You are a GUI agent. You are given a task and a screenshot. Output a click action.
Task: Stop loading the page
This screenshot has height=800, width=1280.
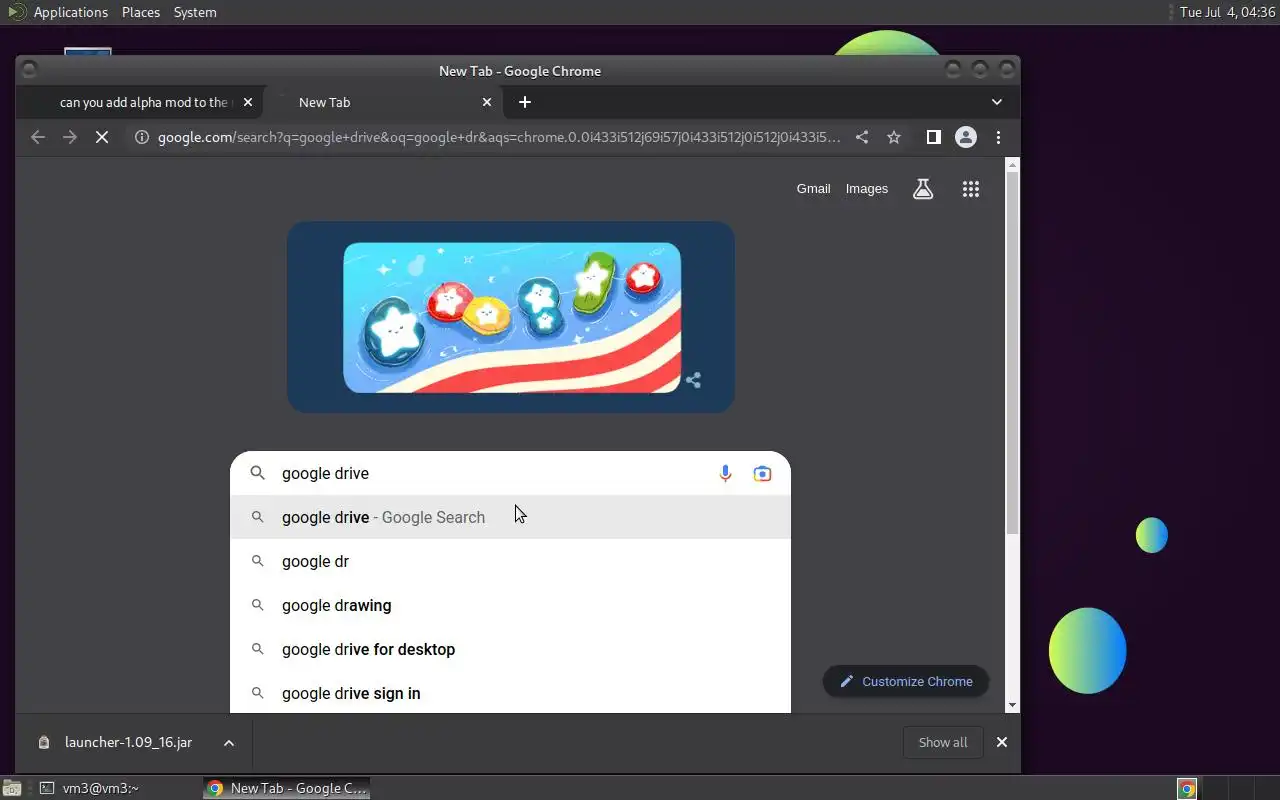(x=102, y=138)
